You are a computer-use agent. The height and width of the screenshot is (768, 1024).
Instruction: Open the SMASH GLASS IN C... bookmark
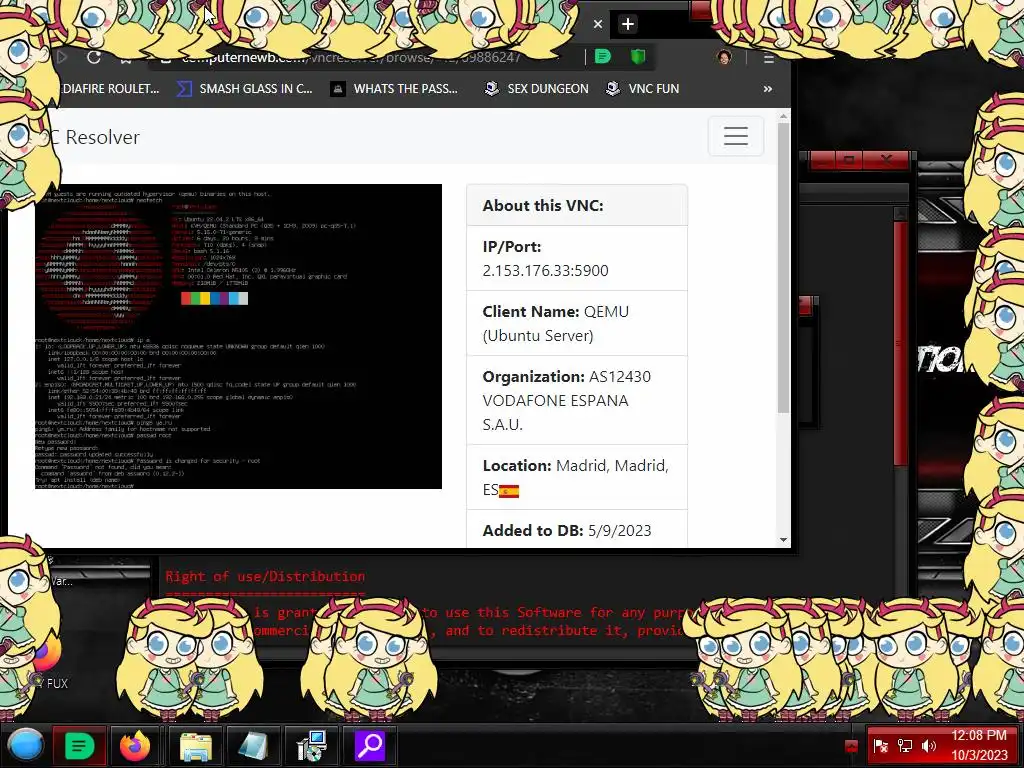(x=245, y=89)
